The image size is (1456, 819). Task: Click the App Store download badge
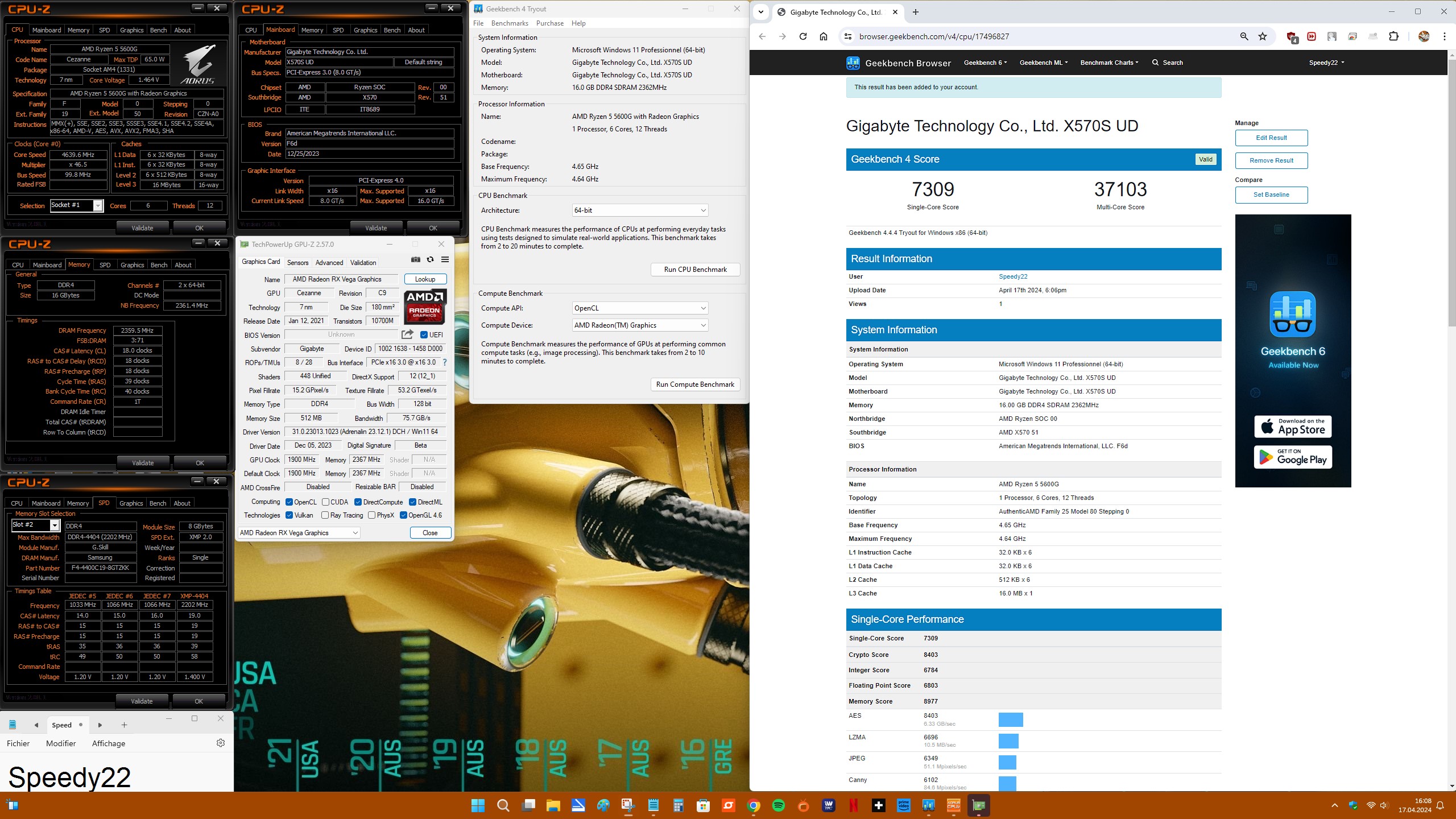click(1293, 427)
